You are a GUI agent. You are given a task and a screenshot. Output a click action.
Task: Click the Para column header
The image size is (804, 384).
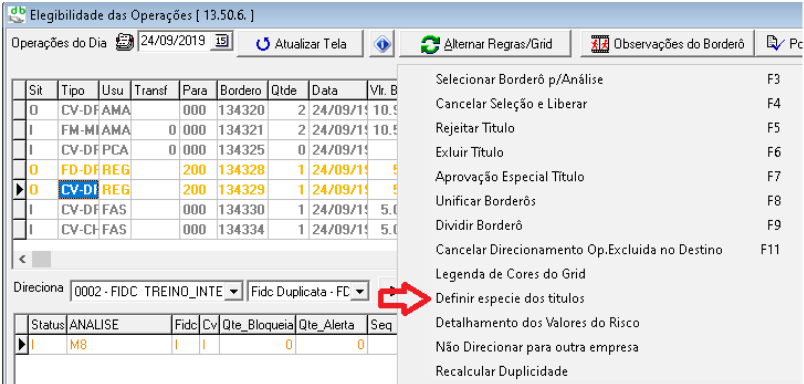[x=198, y=90]
